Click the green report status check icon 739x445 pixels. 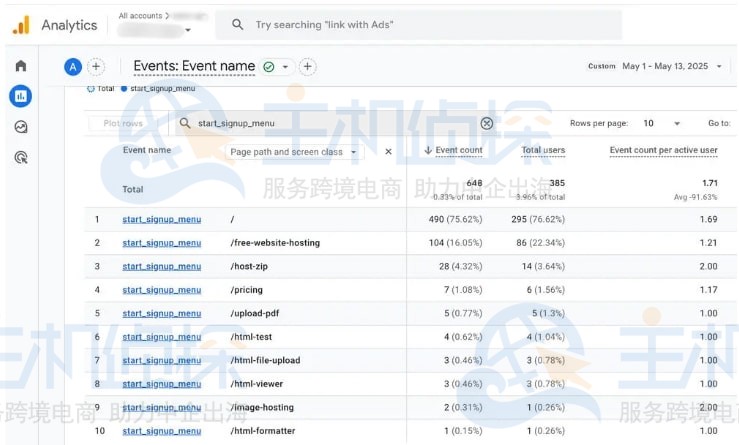[x=269, y=67]
